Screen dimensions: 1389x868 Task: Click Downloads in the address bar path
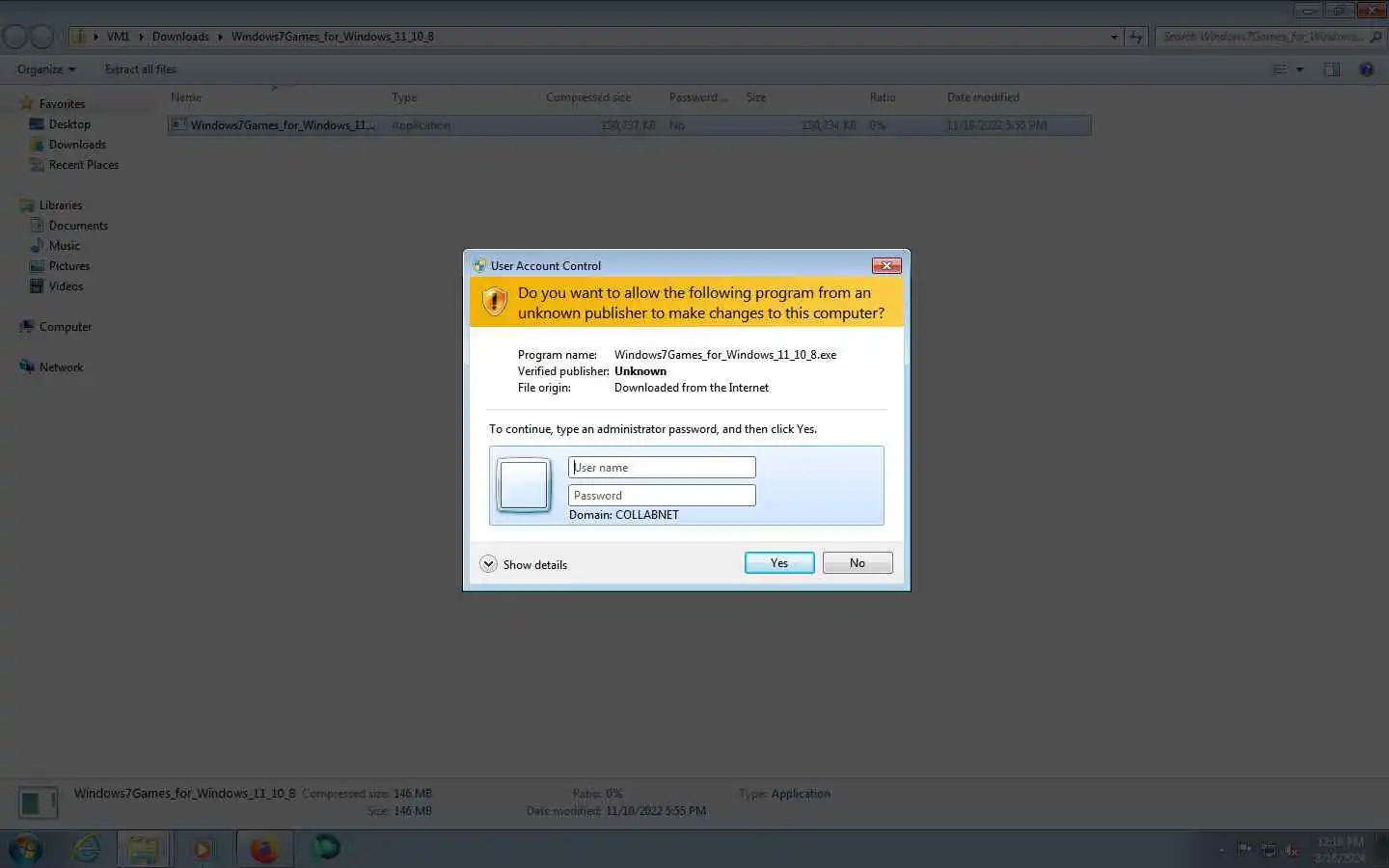(x=180, y=37)
